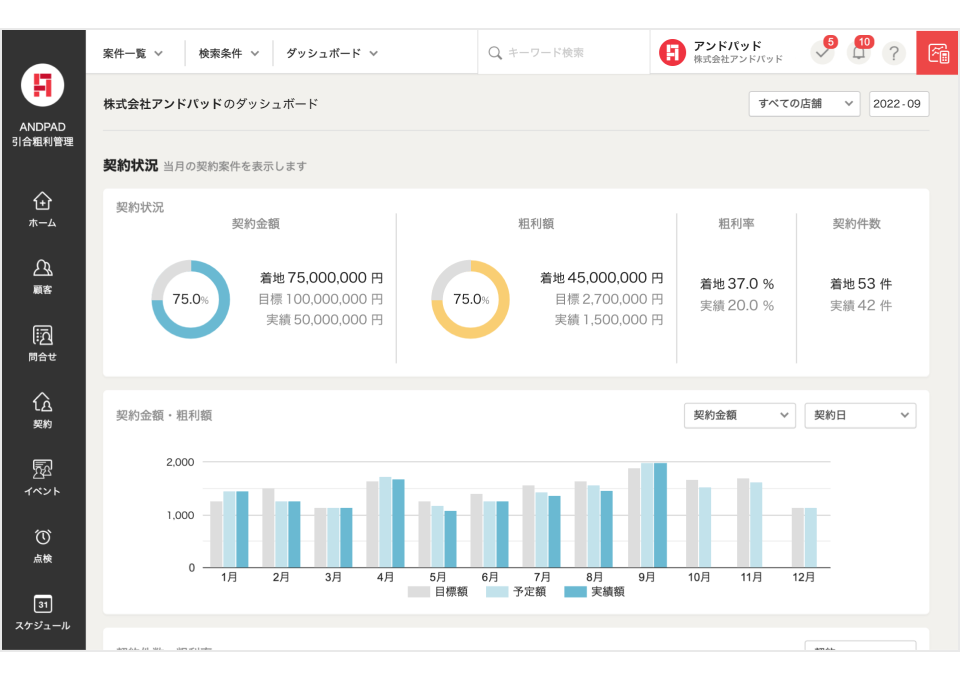Open the イベント events icon
Image resolution: width=960 pixels, height=680 pixels.
(x=42, y=469)
